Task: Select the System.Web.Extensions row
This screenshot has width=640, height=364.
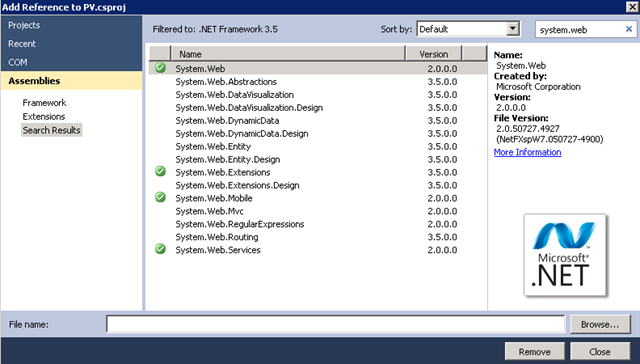Action: [318, 172]
